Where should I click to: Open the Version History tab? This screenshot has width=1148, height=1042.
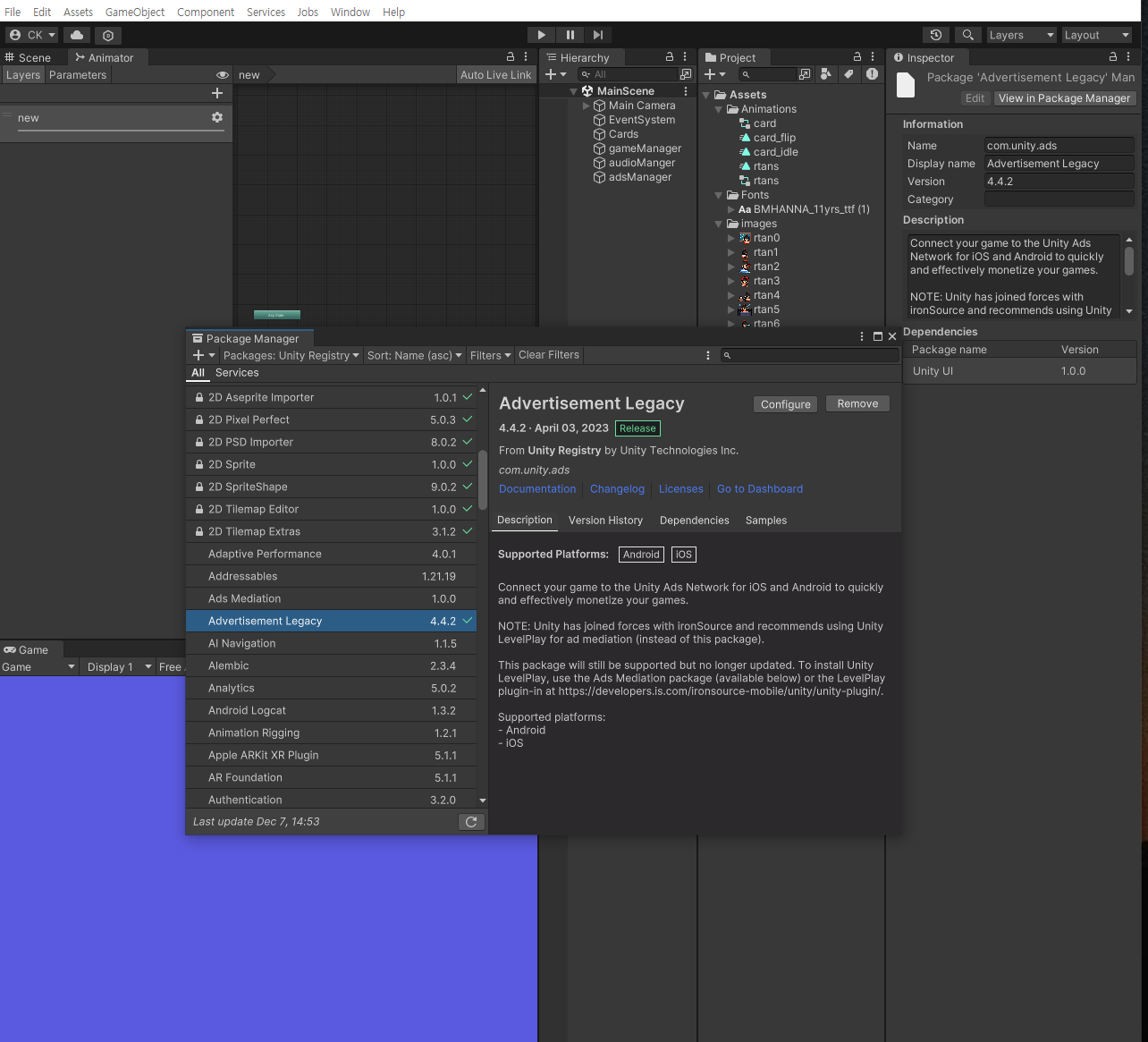[605, 521]
